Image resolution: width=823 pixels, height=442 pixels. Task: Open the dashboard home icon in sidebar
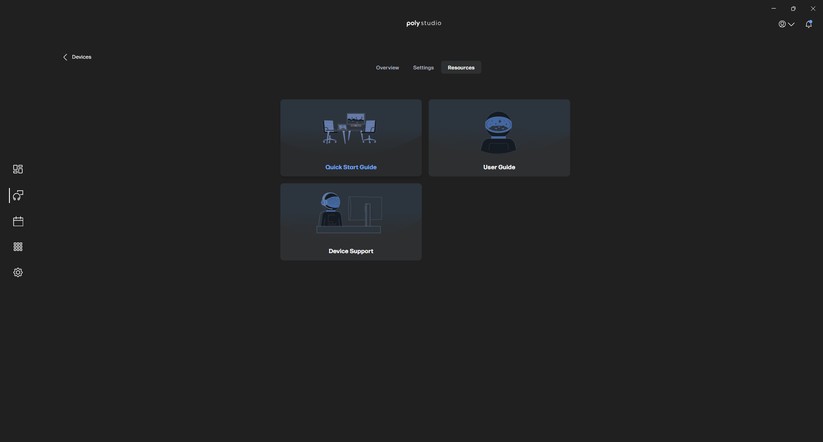(18, 169)
